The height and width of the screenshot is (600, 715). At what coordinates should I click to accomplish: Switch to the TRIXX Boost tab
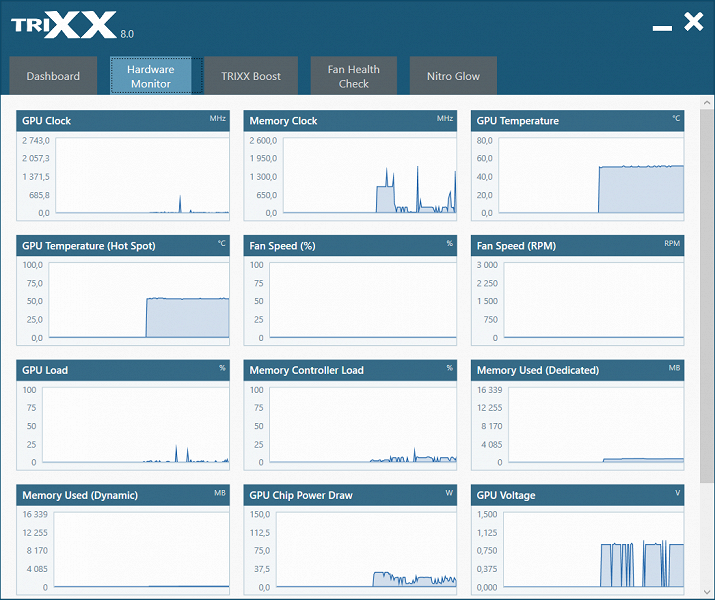click(251, 76)
